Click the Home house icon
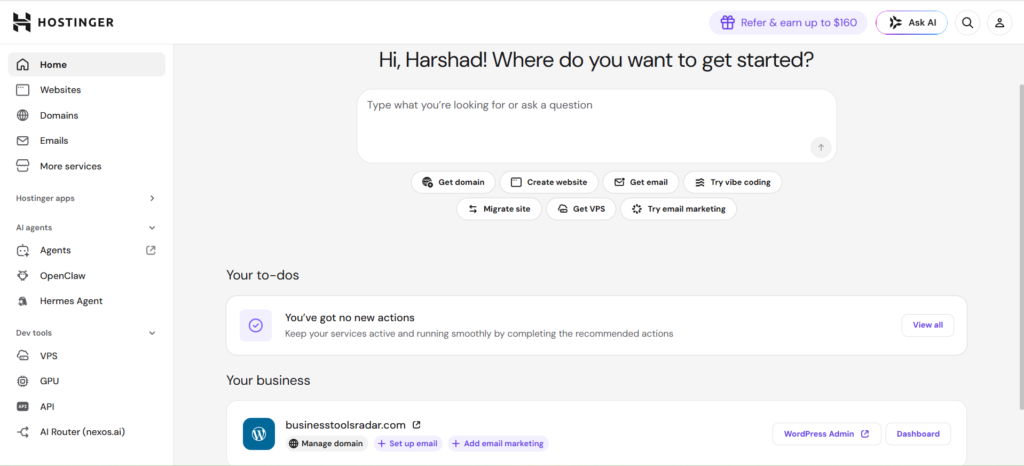1024x466 pixels. 23,65
